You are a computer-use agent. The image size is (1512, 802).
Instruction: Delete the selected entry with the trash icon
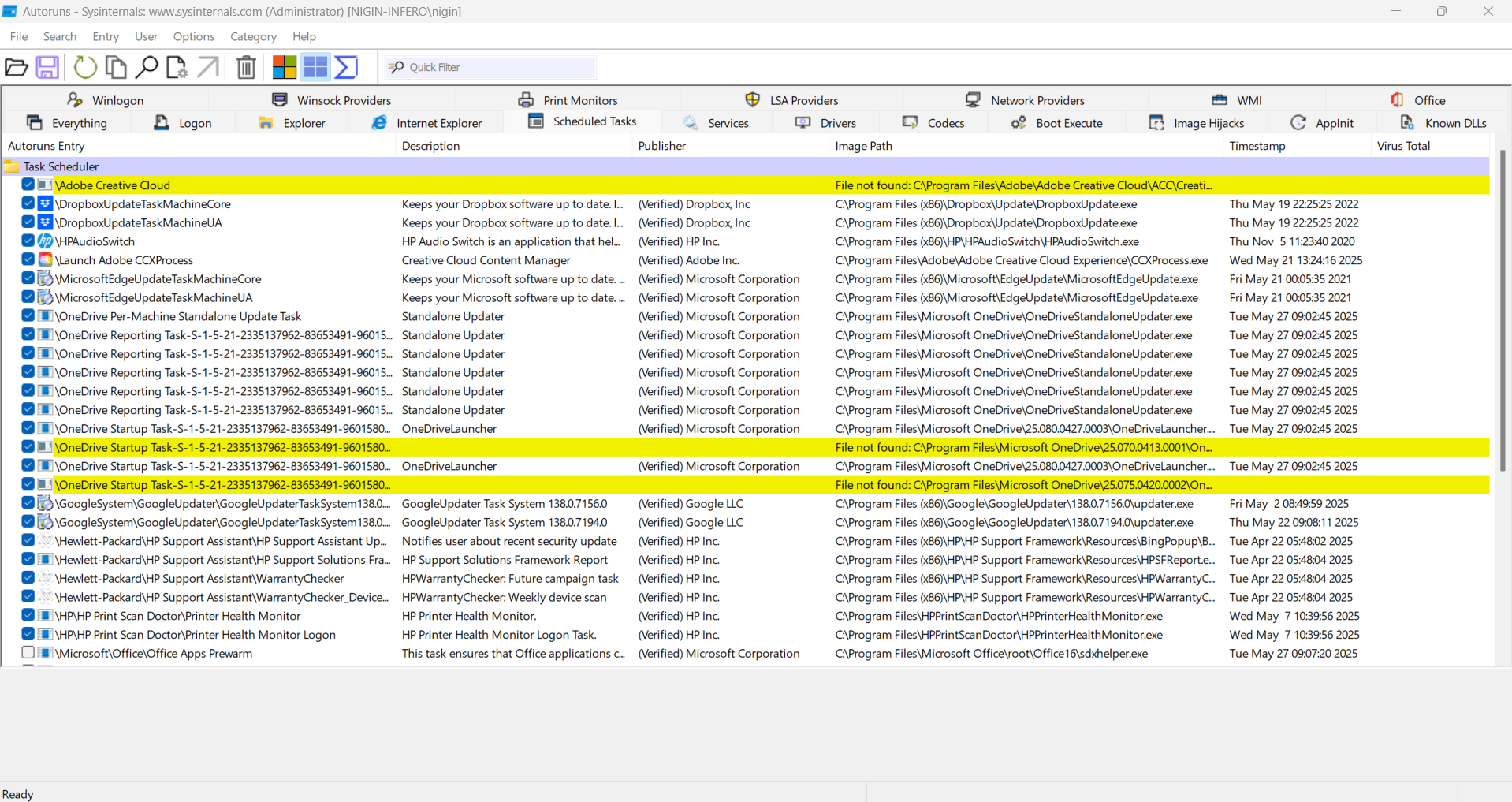[245, 67]
